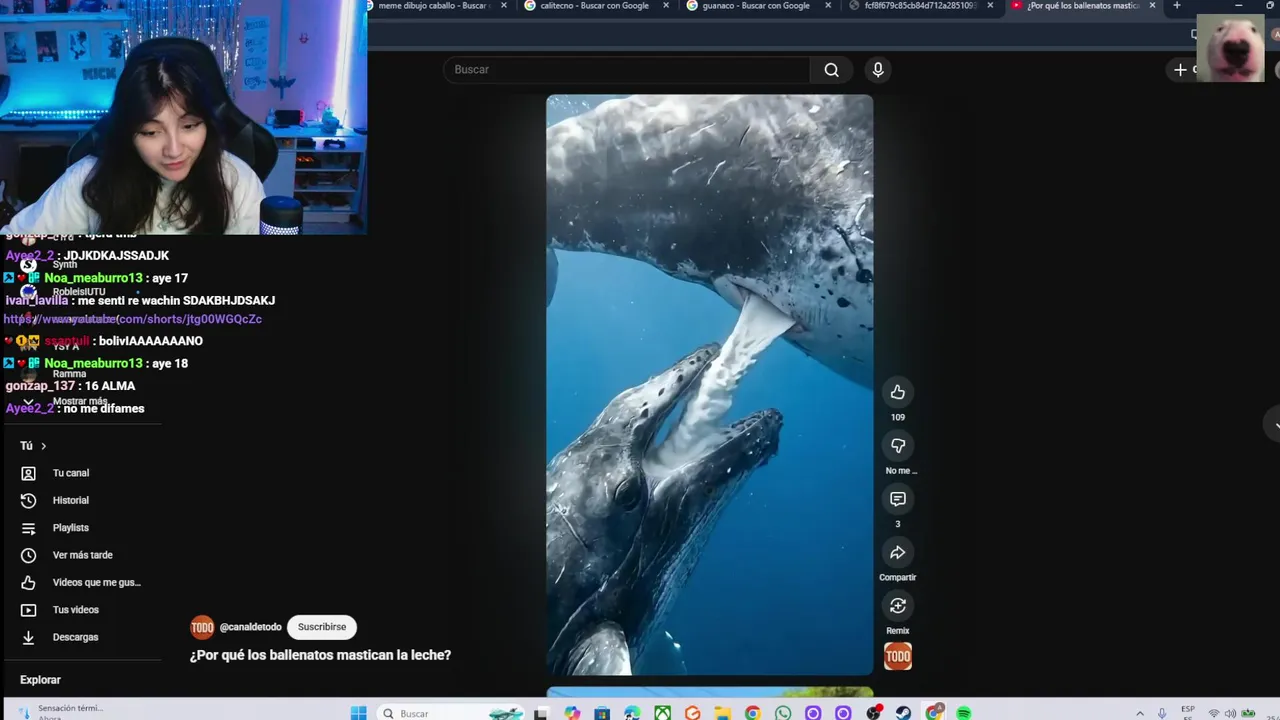Click the Playlists list icon
The width and height of the screenshot is (1280, 720).
click(28, 528)
